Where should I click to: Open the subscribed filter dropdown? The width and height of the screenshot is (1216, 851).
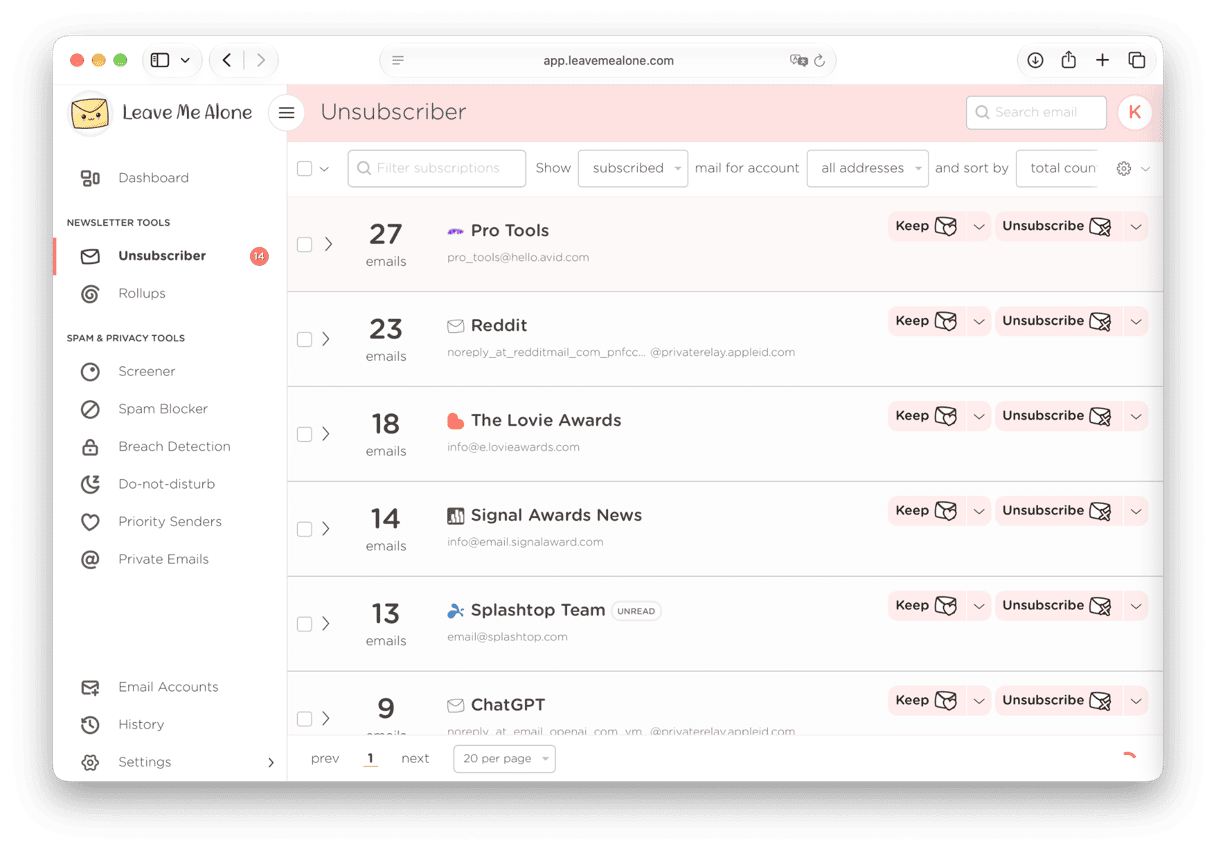[633, 168]
